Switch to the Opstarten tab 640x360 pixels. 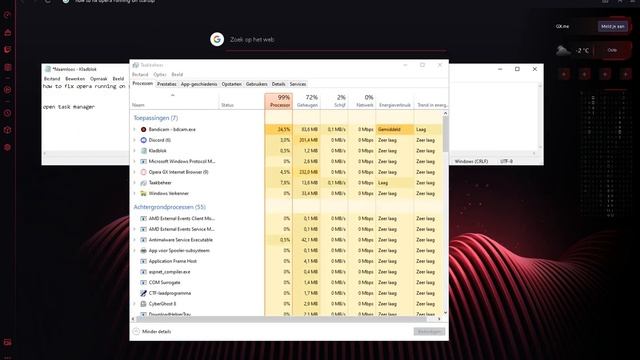pyautogui.click(x=231, y=84)
